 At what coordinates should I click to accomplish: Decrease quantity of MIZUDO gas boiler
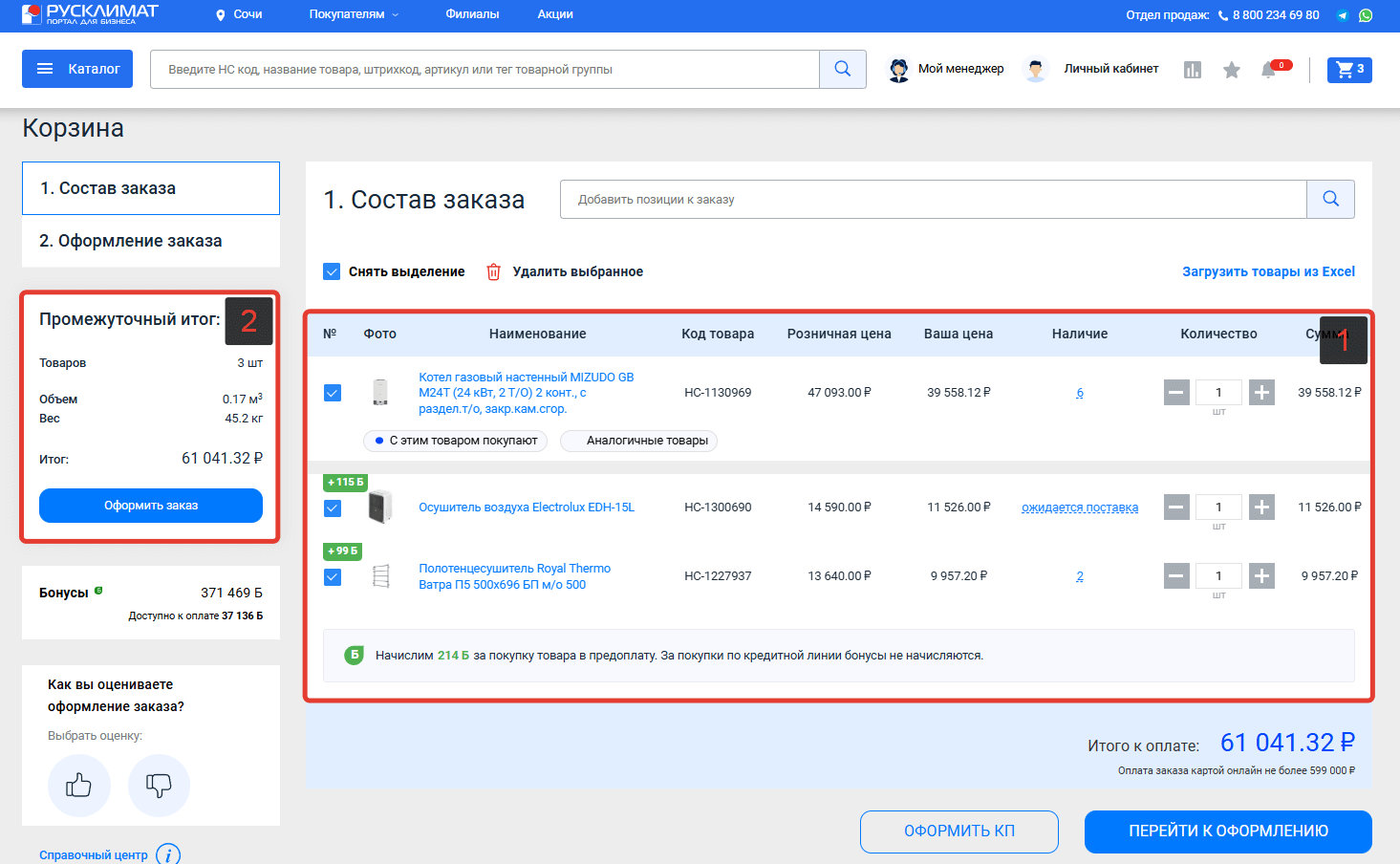click(x=1176, y=392)
